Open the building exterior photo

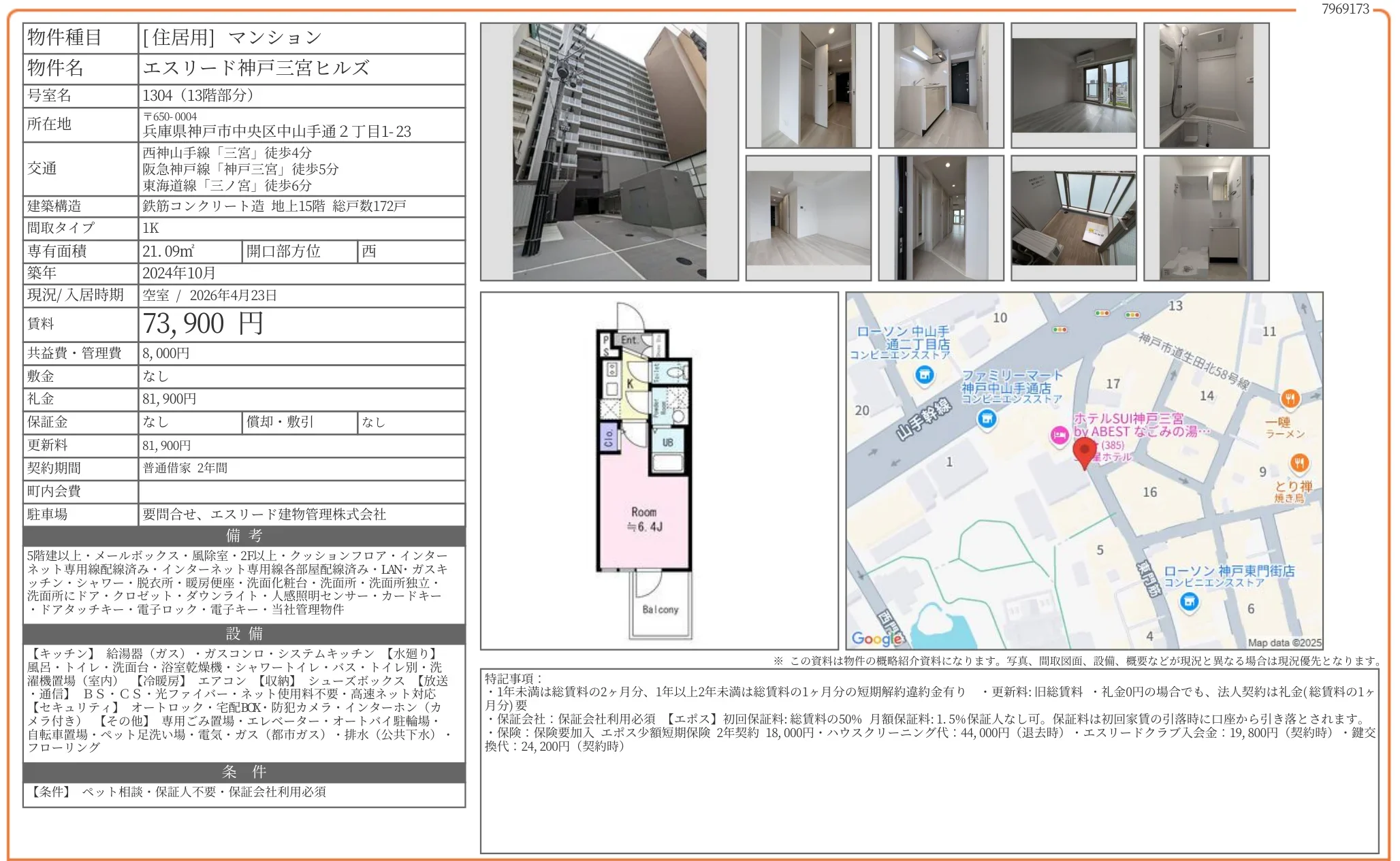click(609, 152)
